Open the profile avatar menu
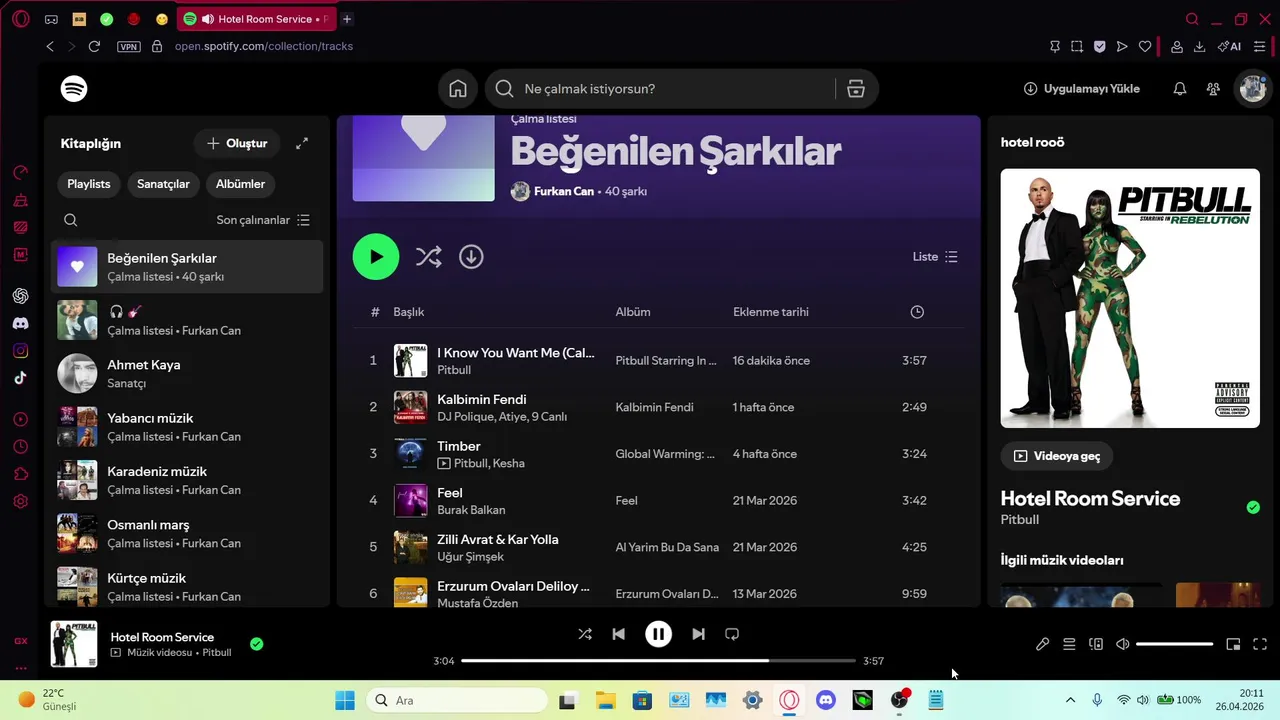Image resolution: width=1280 pixels, height=720 pixels. click(1253, 88)
